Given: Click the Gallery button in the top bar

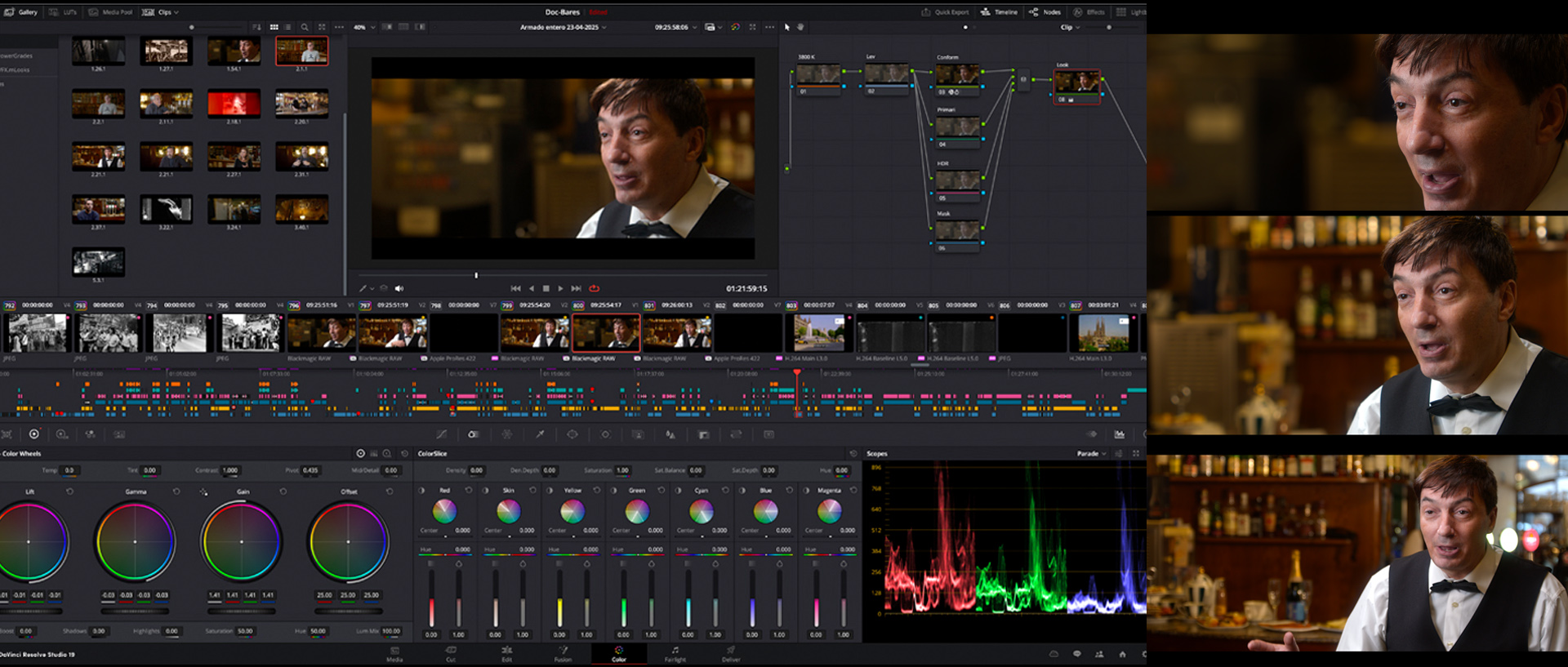Looking at the screenshot, I should [23, 12].
